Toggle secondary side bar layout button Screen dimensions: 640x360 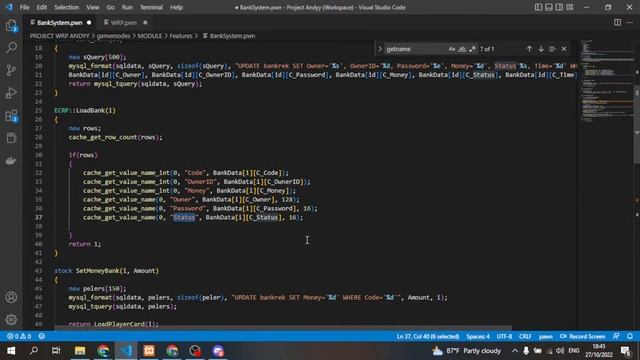pyautogui.click(x=559, y=7)
